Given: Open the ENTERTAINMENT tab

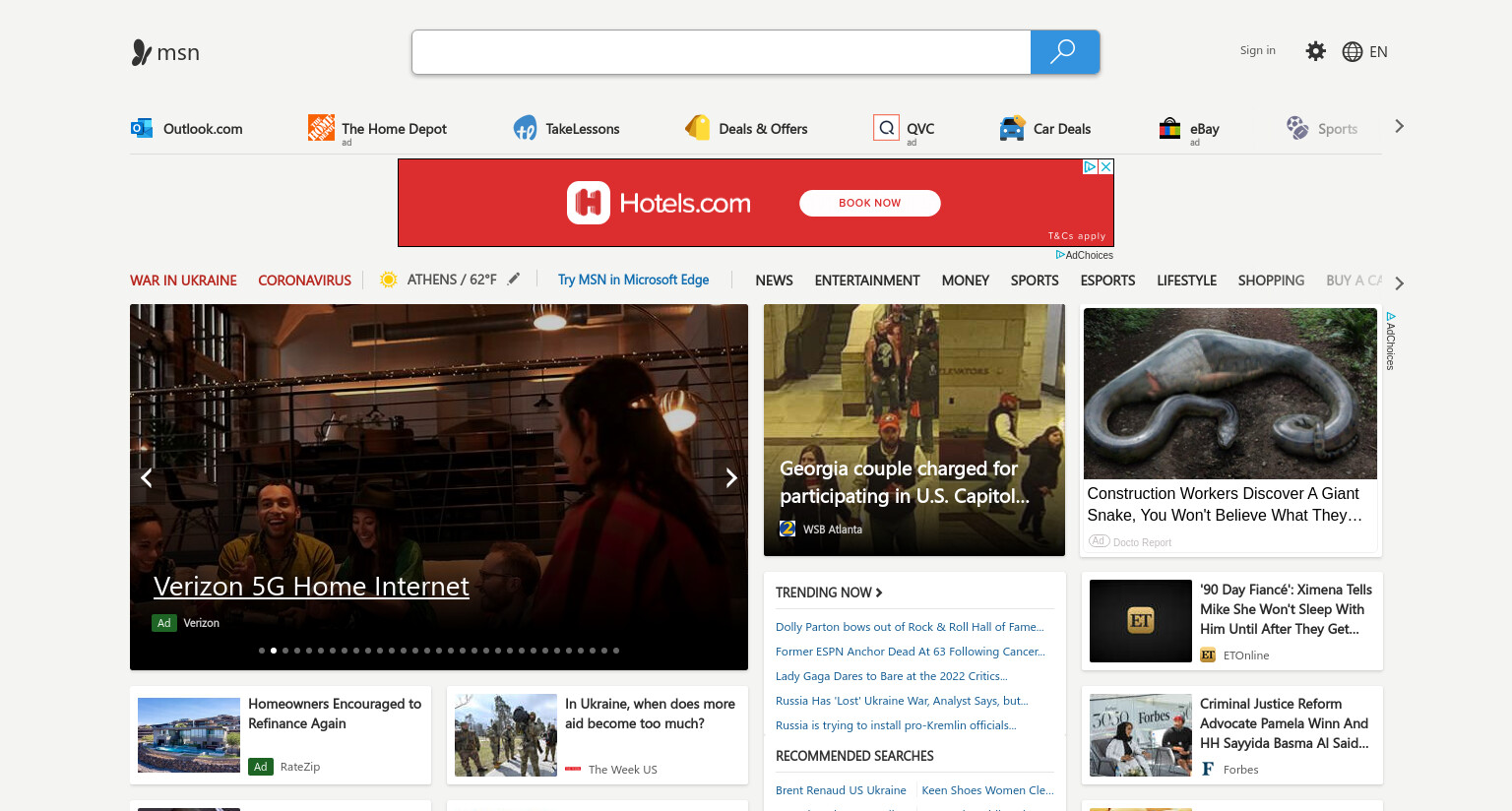Looking at the screenshot, I should [x=867, y=281].
